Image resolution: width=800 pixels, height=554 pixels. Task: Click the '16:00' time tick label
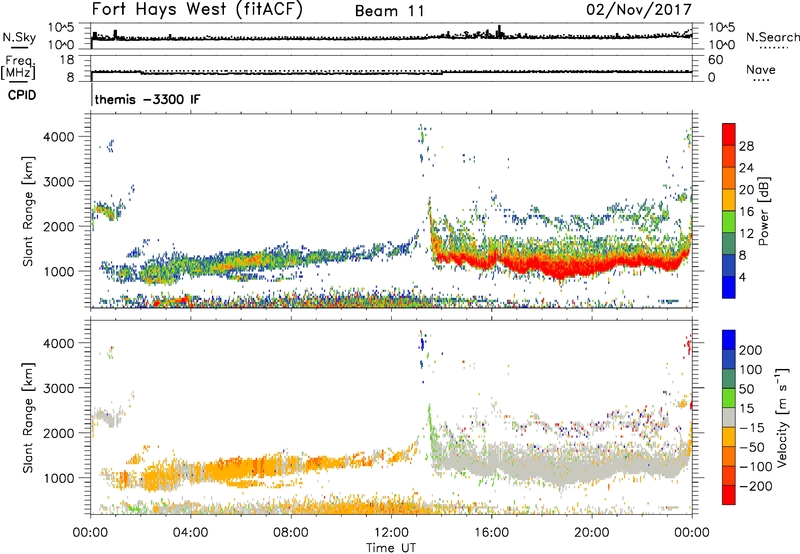491,533
